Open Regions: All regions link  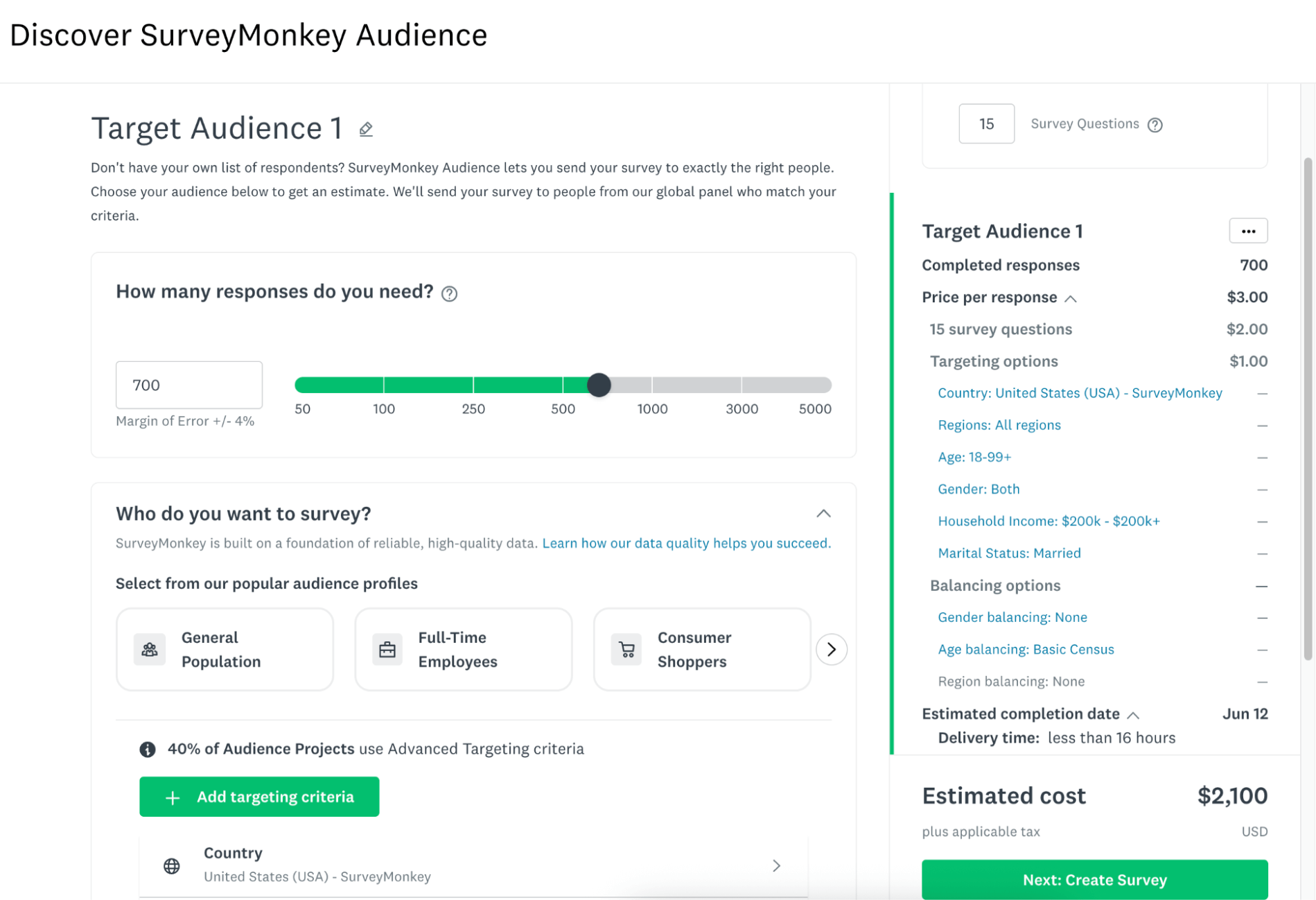999,425
